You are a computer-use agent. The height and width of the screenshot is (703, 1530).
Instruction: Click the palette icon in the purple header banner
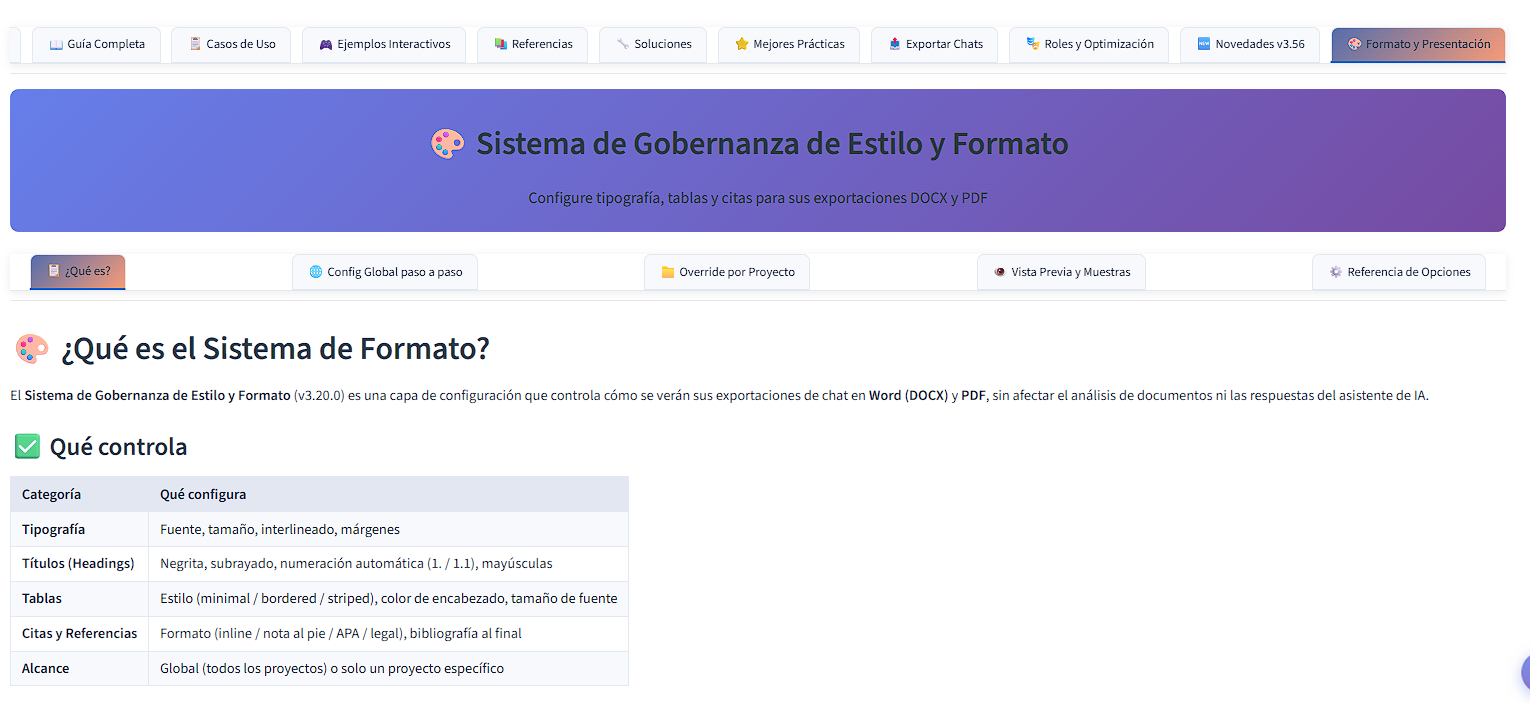pyautogui.click(x=448, y=143)
